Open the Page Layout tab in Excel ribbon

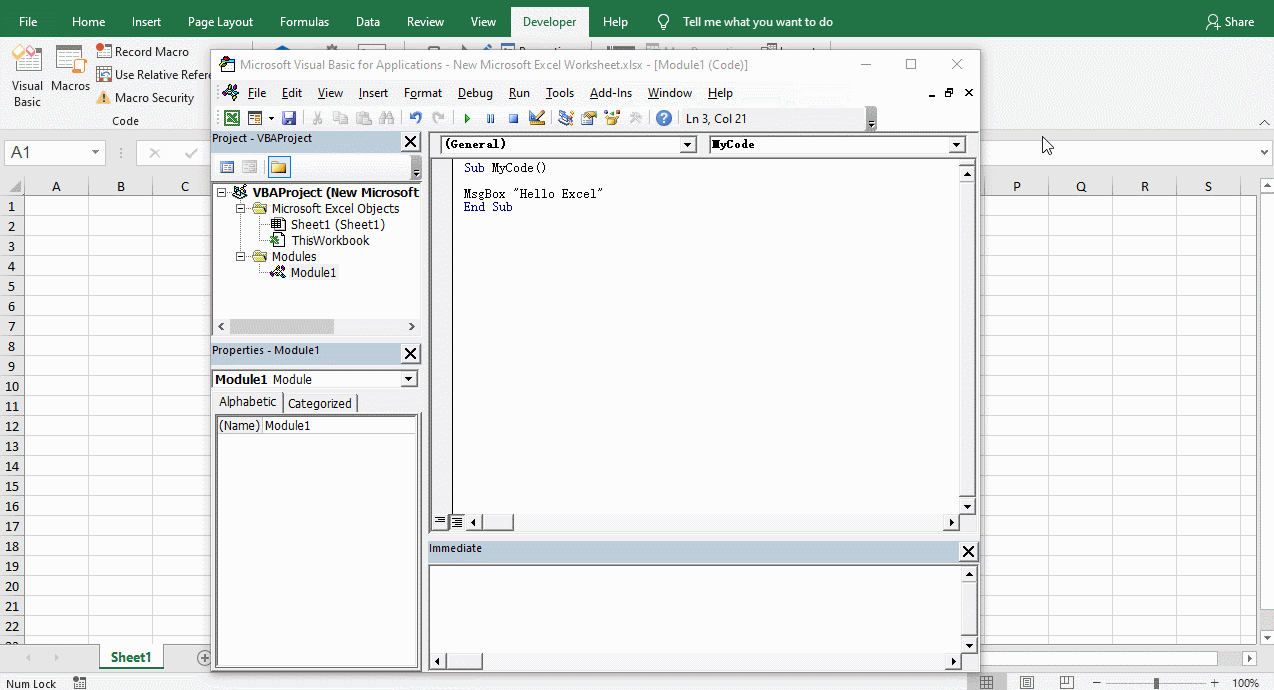point(220,22)
